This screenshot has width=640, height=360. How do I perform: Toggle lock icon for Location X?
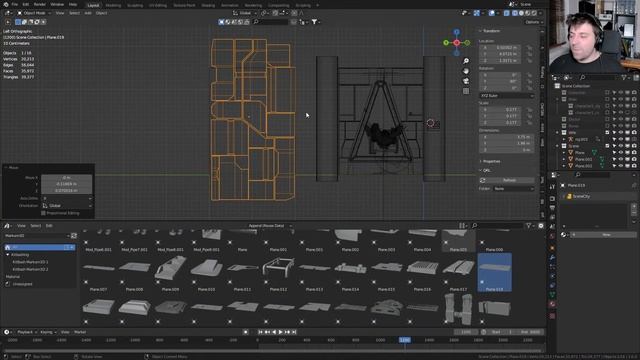pyautogui.click(x=529, y=48)
